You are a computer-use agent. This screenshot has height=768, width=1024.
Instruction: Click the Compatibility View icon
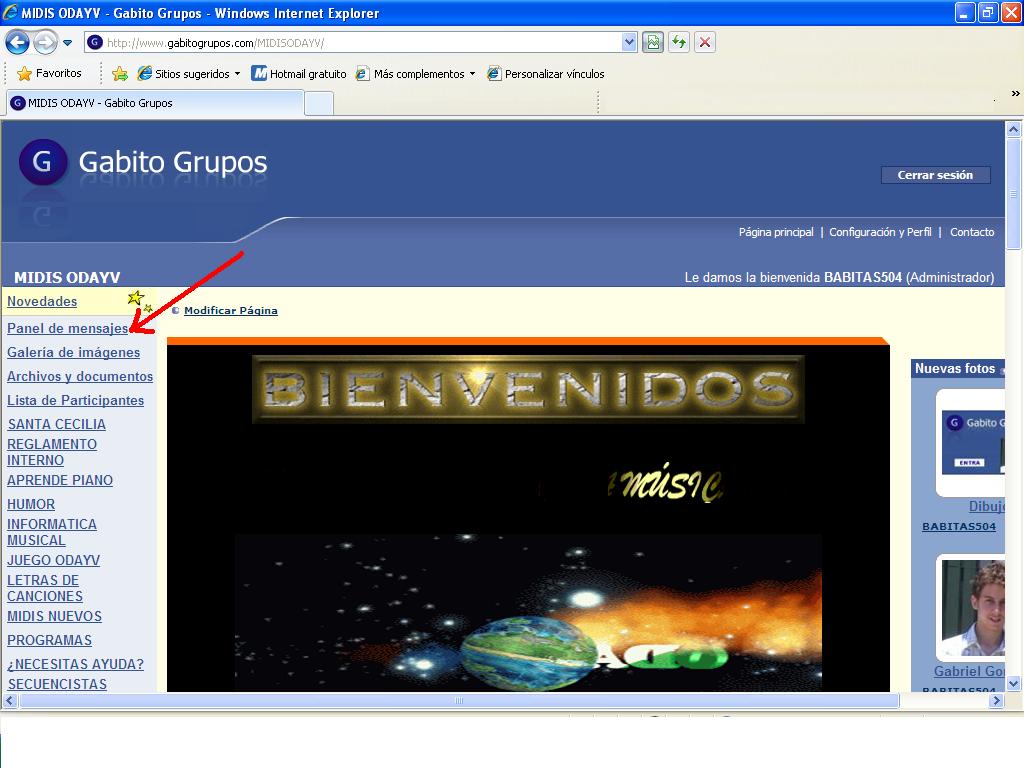point(653,42)
